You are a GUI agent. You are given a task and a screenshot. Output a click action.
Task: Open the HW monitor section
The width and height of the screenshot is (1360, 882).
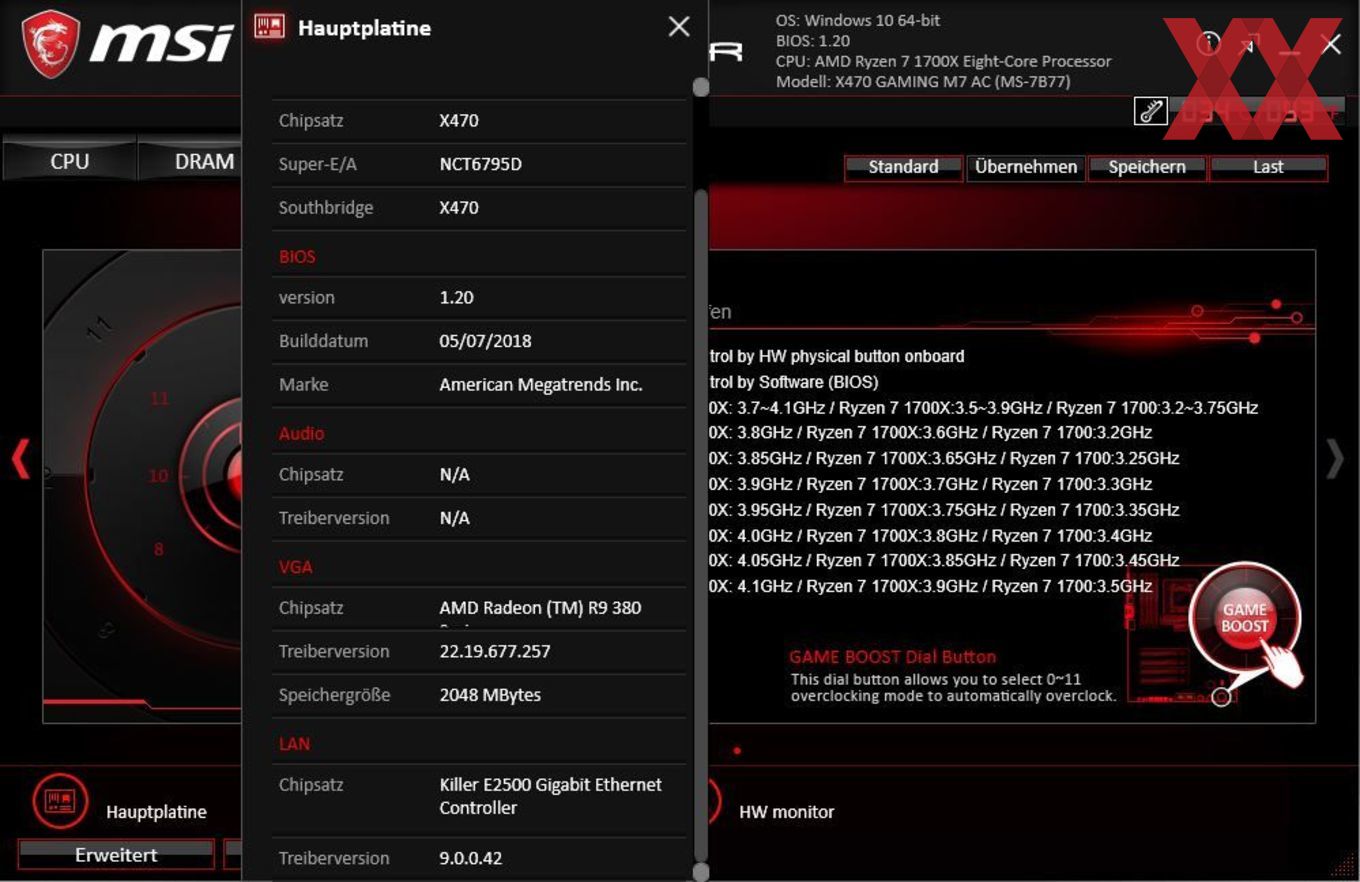(786, 812)
